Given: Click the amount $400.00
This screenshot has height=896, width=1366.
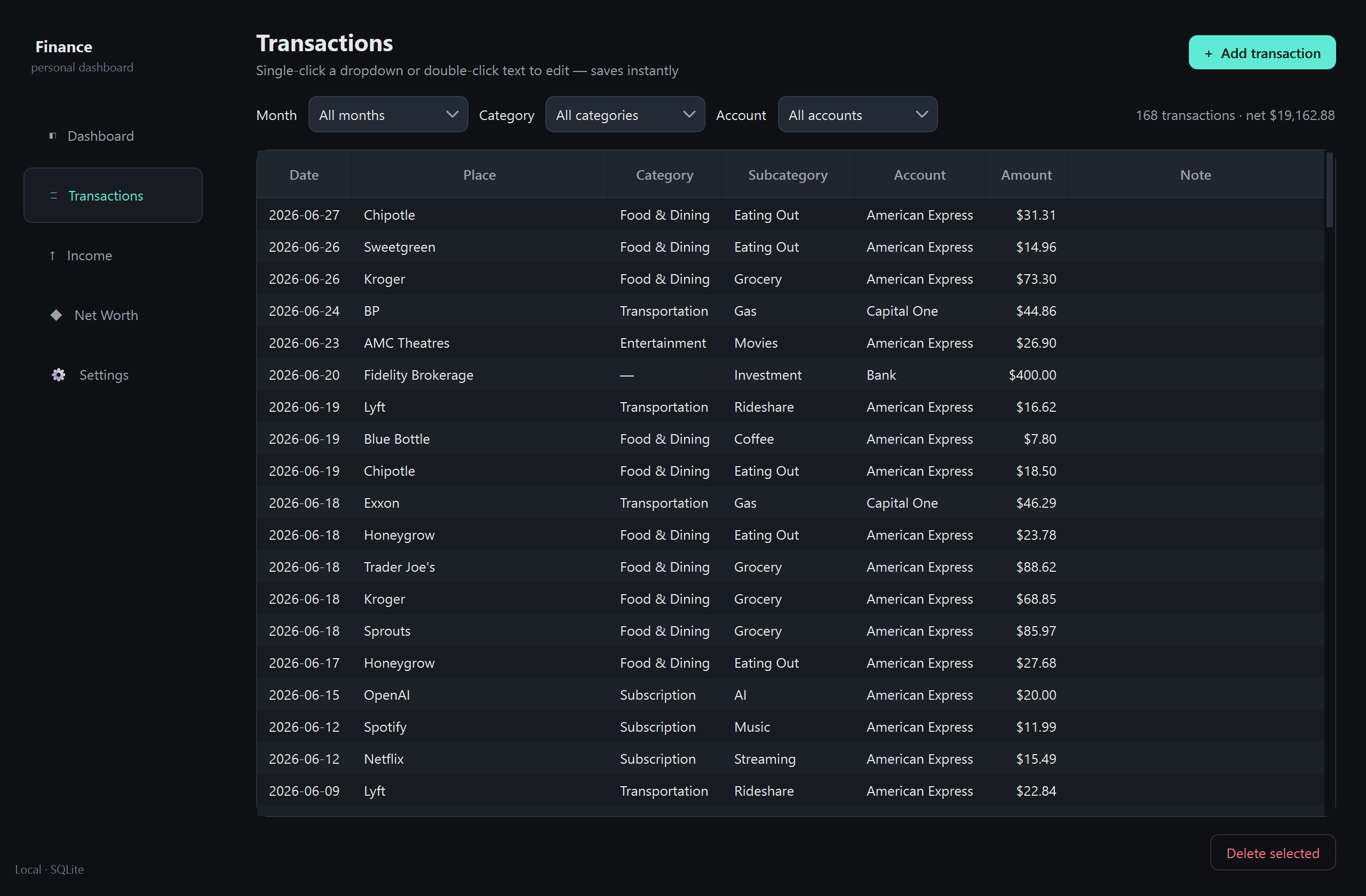Looking at the screenshot, I should coord(1032,375).
